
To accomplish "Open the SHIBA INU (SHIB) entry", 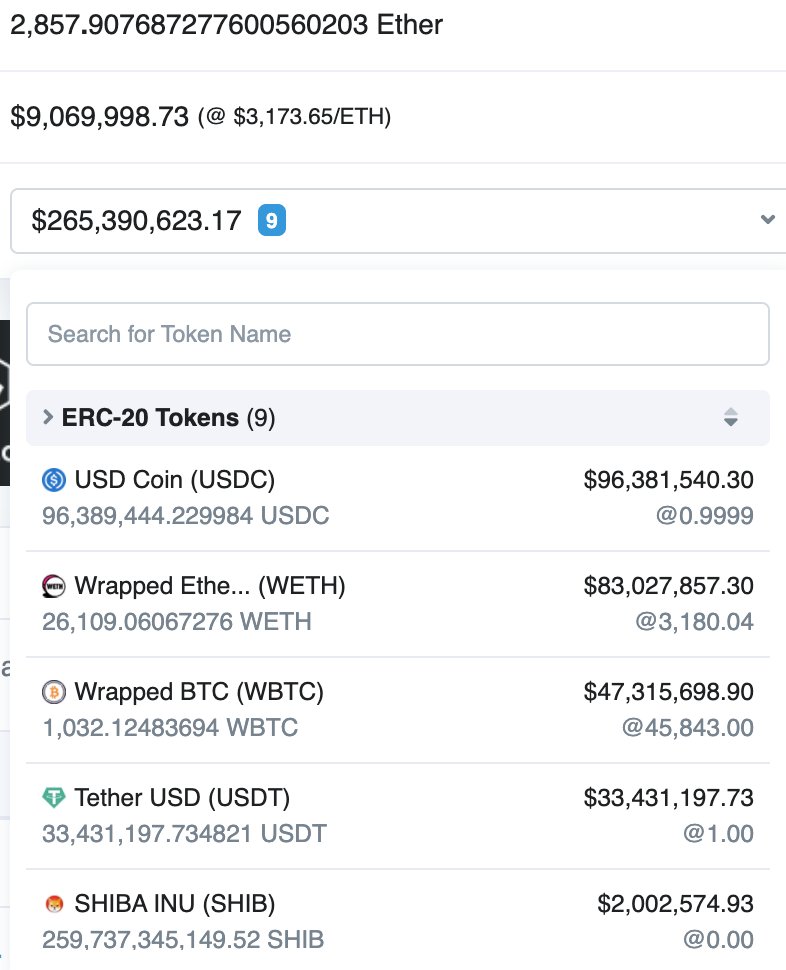I will [174, 904].
